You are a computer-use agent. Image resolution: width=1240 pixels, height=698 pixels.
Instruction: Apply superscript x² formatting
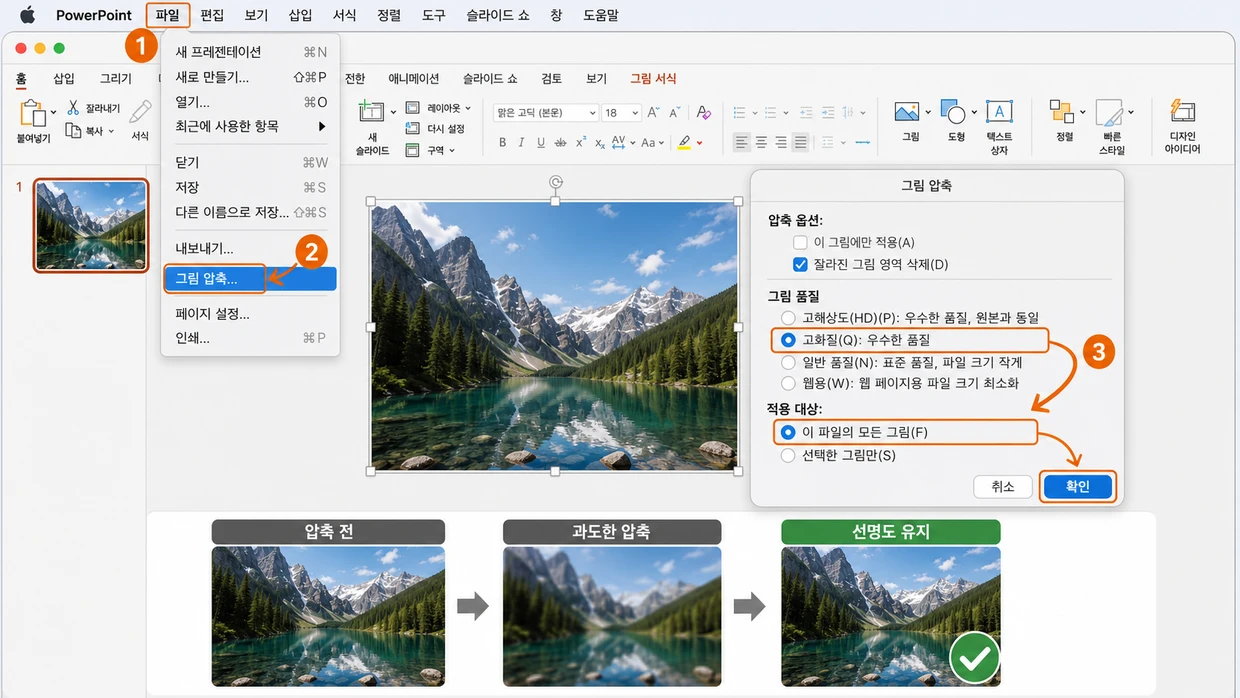pos(580,143)
